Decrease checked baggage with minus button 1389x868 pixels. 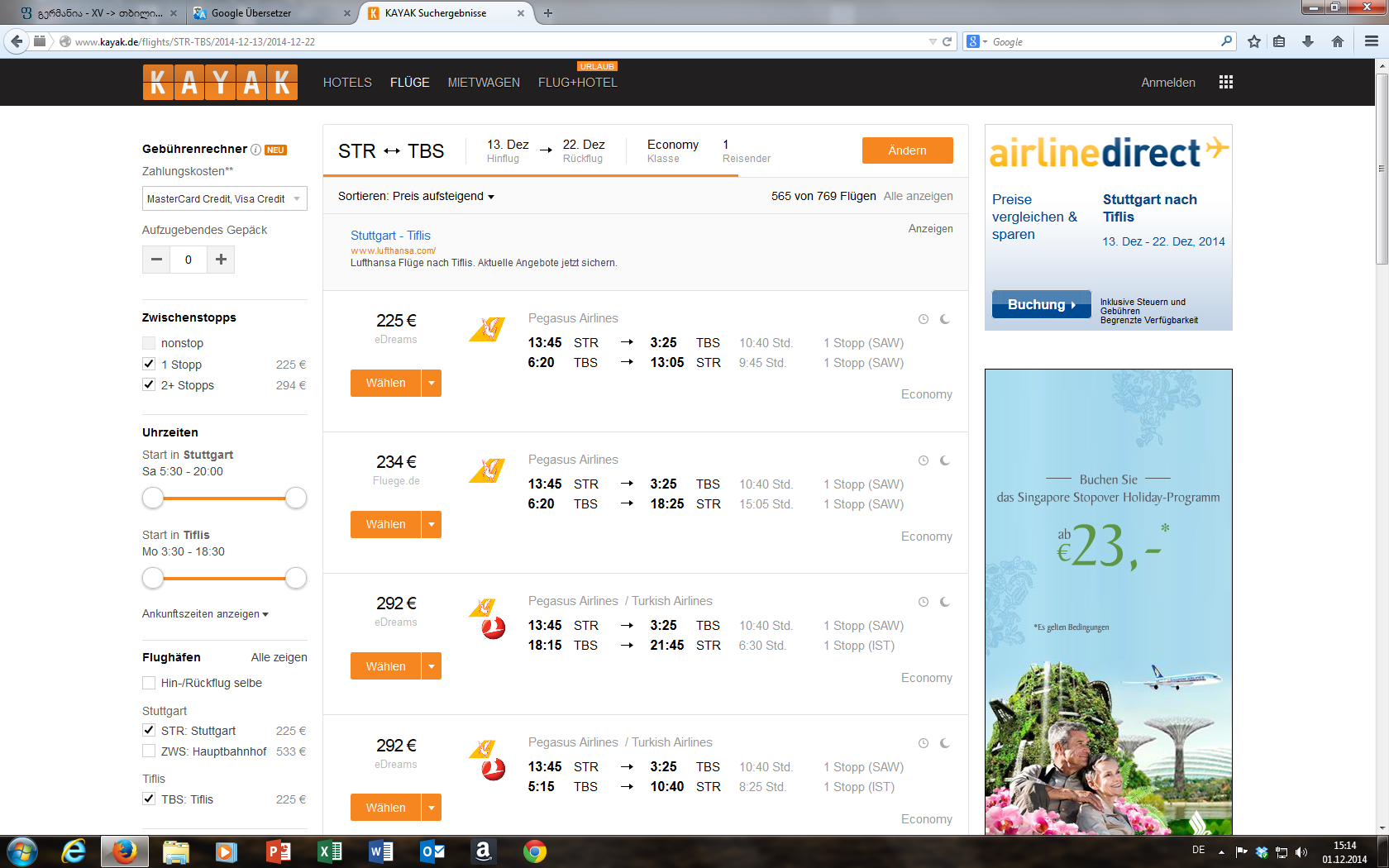click(x=156, y=260)
